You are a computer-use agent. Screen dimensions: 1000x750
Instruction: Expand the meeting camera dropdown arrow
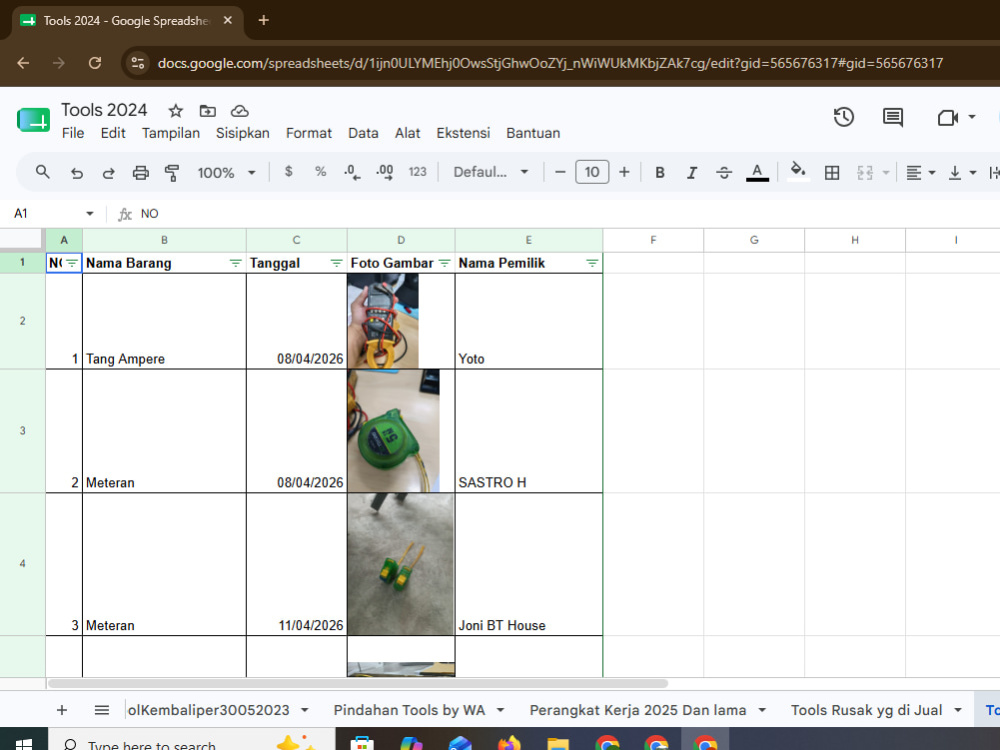[972, 117]
